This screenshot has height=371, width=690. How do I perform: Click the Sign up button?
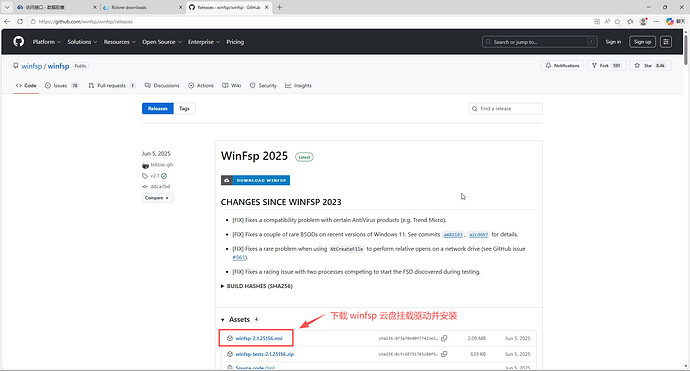click(642, 42)
